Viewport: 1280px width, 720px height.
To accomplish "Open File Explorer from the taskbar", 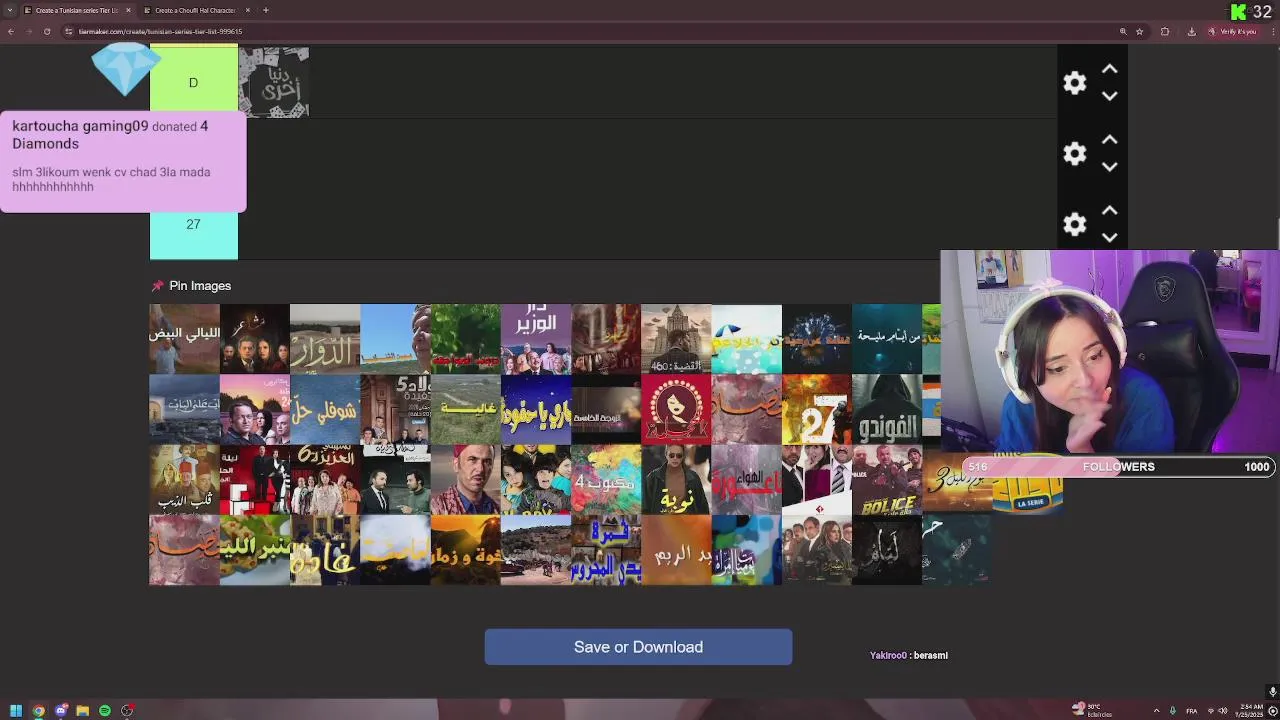I will coord(83,711).
